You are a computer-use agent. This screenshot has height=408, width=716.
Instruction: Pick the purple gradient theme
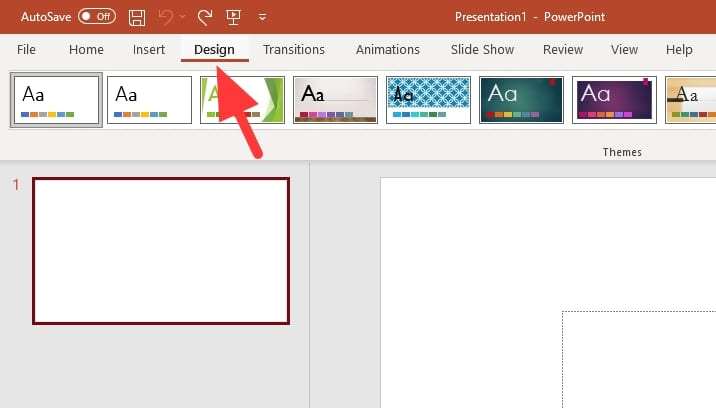click(614, 100)
